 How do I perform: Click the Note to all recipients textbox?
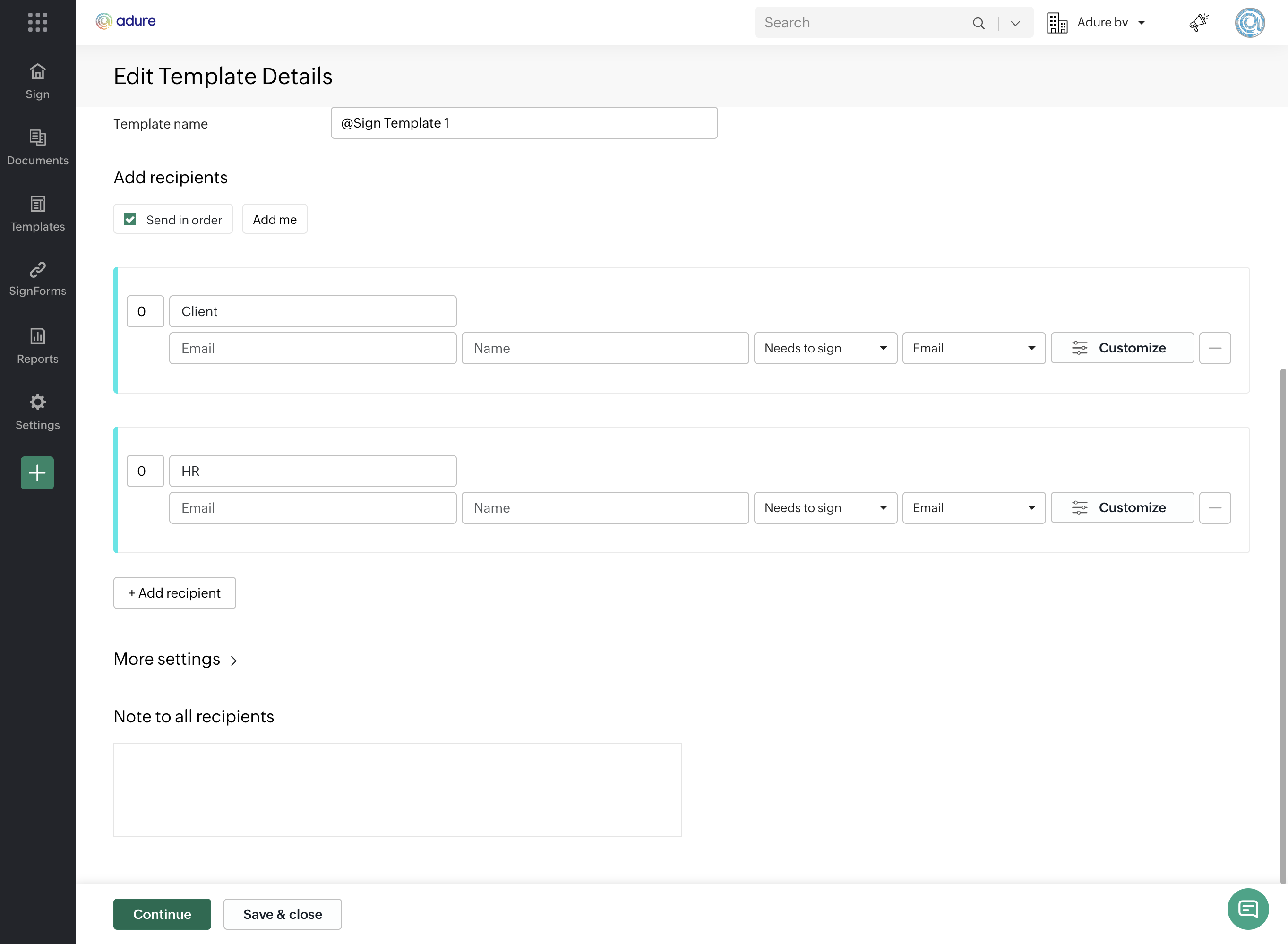click(x=397, y=790)
